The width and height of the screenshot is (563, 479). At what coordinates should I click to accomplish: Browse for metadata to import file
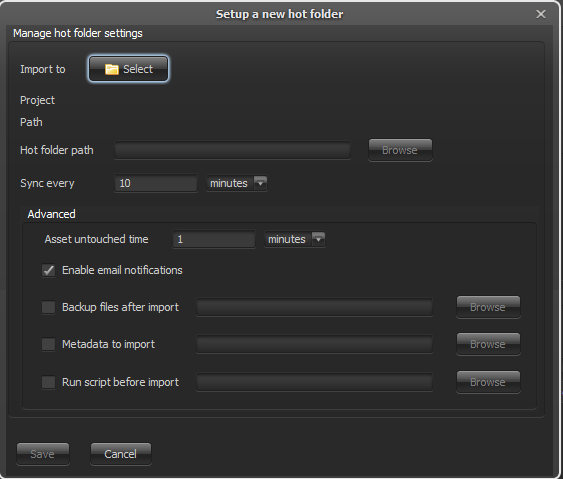[488, 344]
